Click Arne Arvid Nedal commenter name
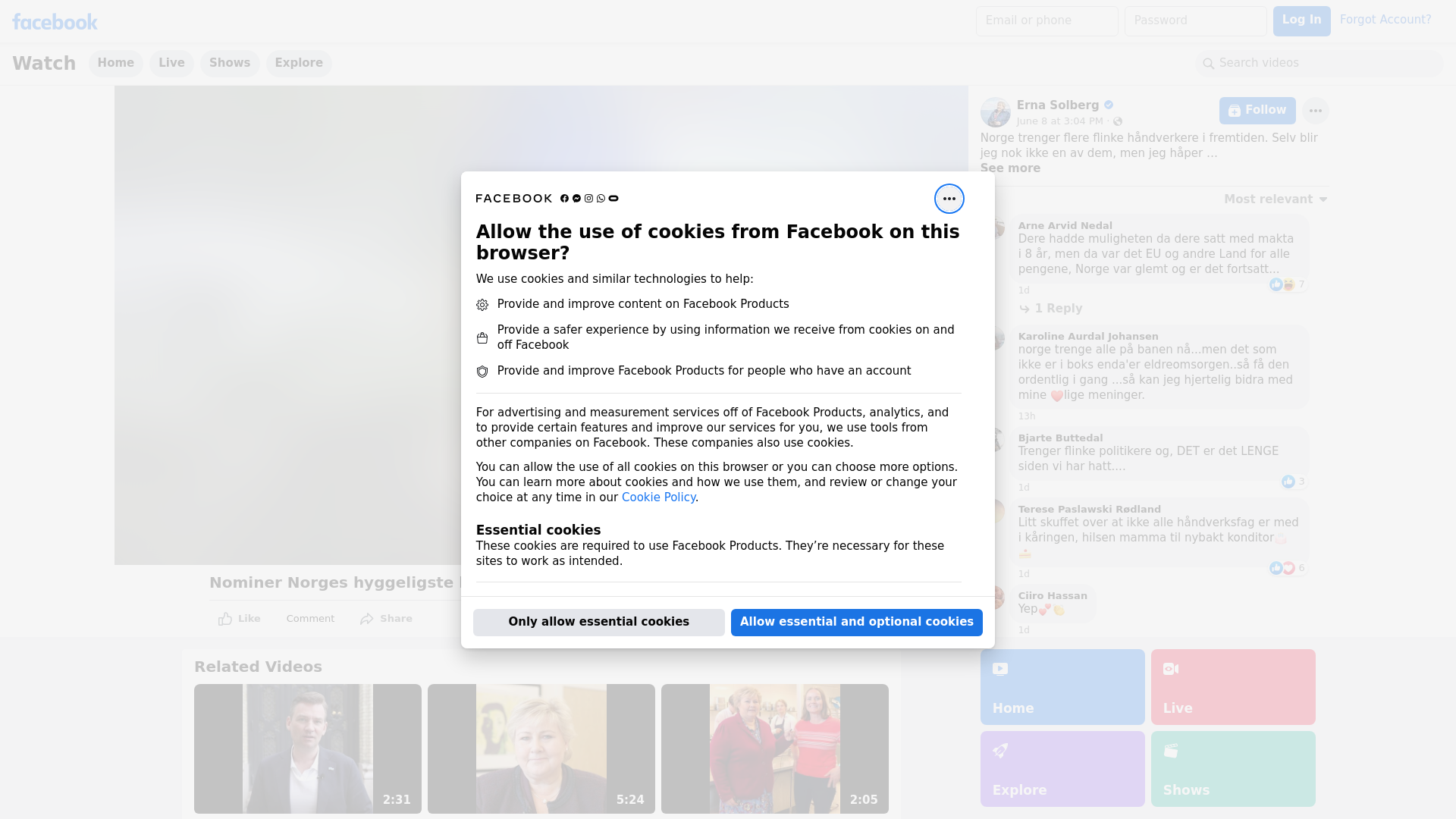This screenshot has height=819, width=1456. 1065,225
